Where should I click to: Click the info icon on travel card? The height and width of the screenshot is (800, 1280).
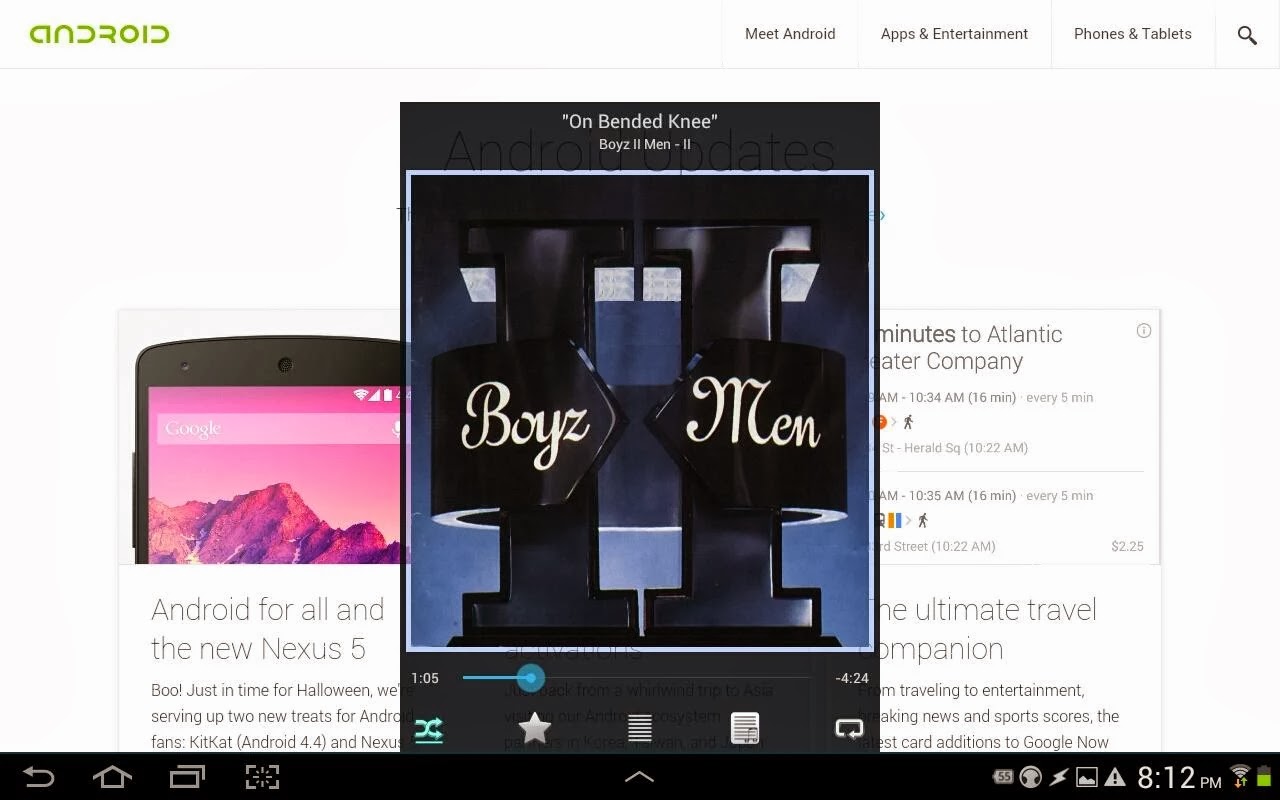(x=1144, y=331)
